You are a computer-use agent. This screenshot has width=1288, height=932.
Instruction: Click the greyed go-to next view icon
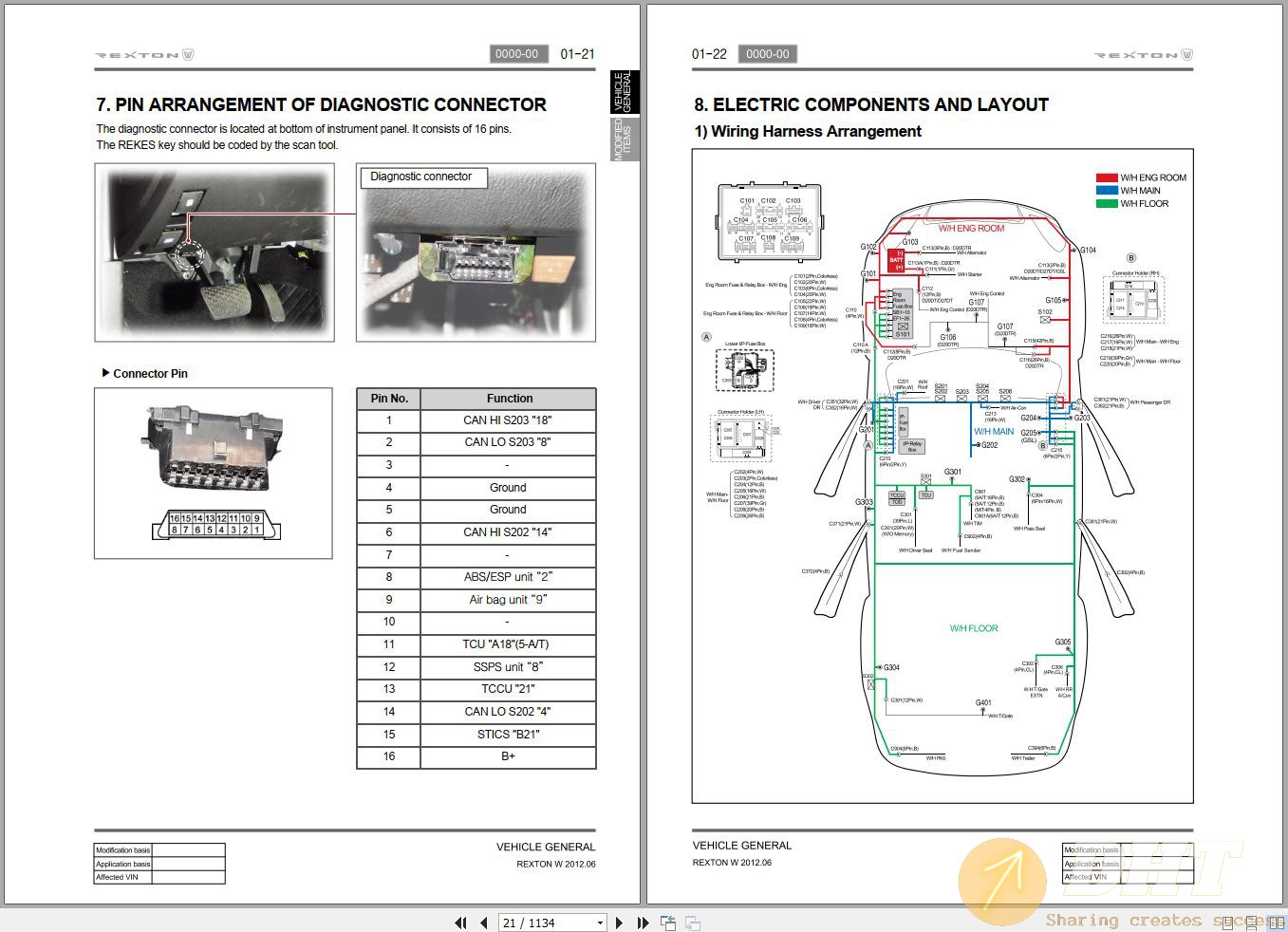pos(693,923)
